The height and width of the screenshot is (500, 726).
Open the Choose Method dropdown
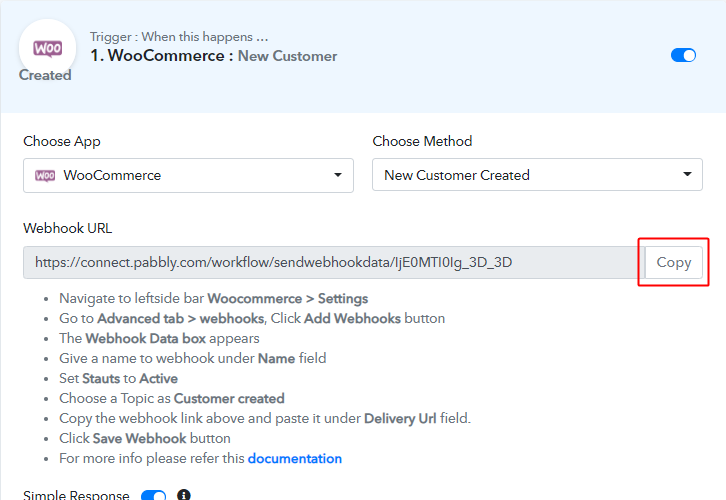[537, 175]
